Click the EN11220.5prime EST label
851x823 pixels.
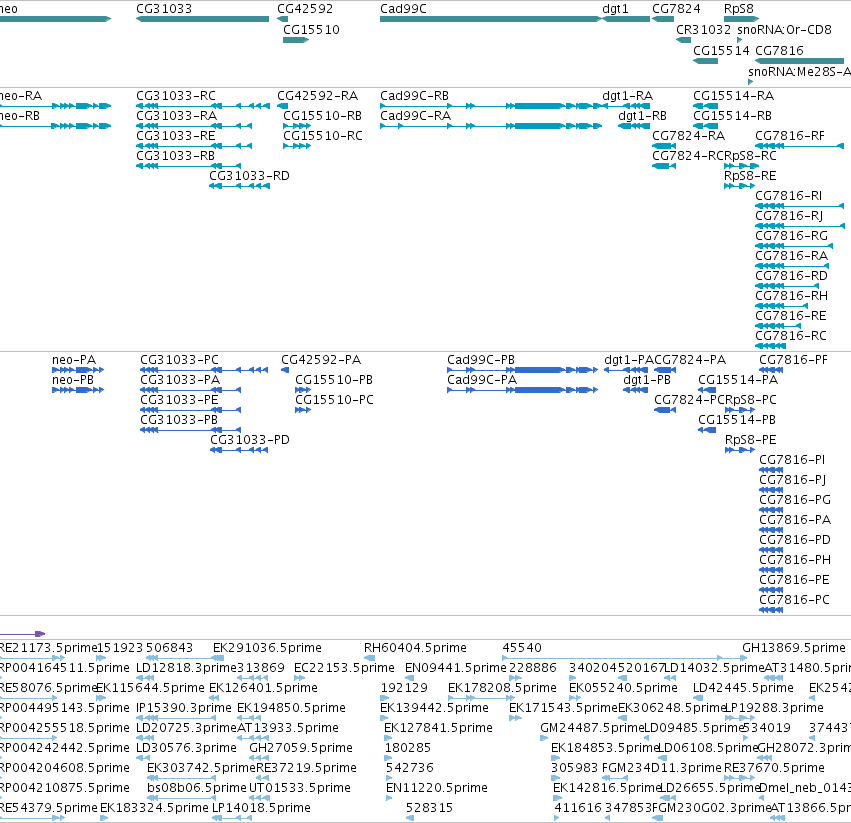(437, 787)
